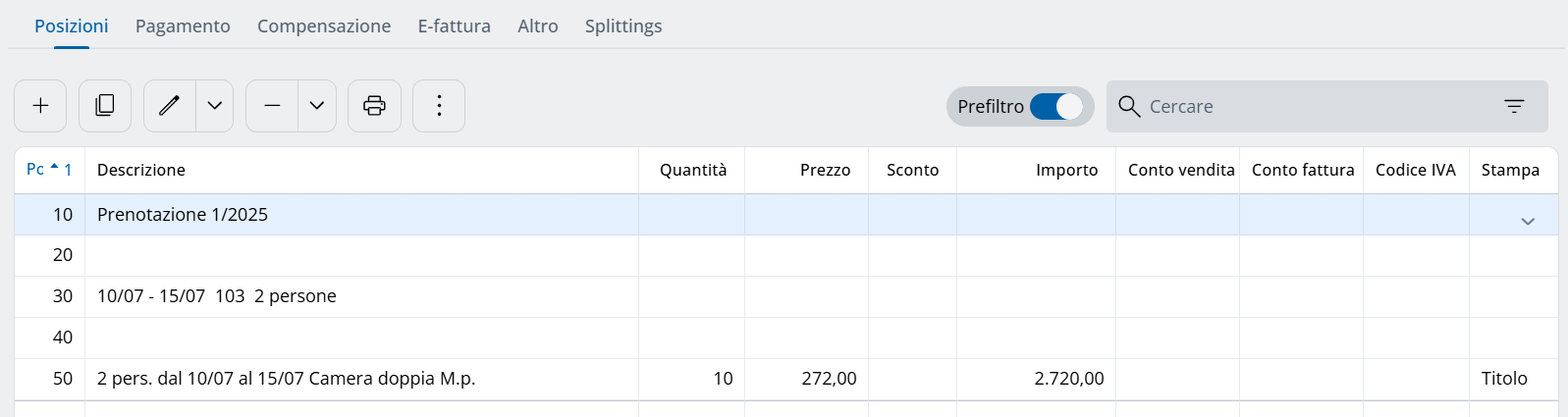Expand the chevron in Prenotazione 1/2025 row
This screenshot has width=1568, height=417.
coord(1527,222)
